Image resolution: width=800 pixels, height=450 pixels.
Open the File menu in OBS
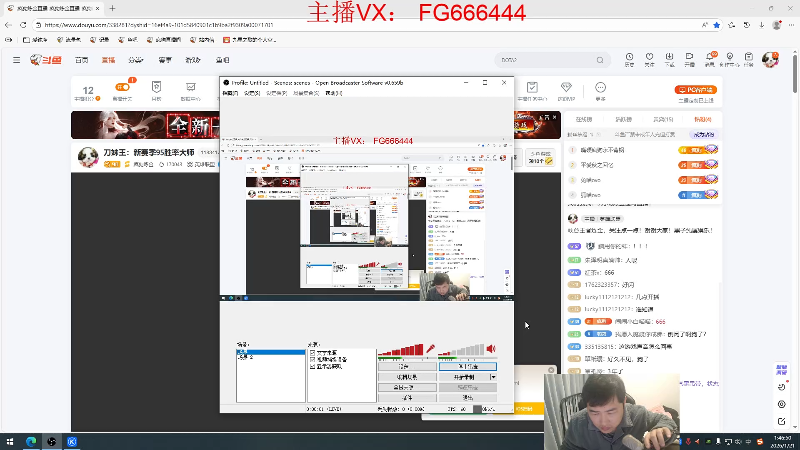(230, 93)
